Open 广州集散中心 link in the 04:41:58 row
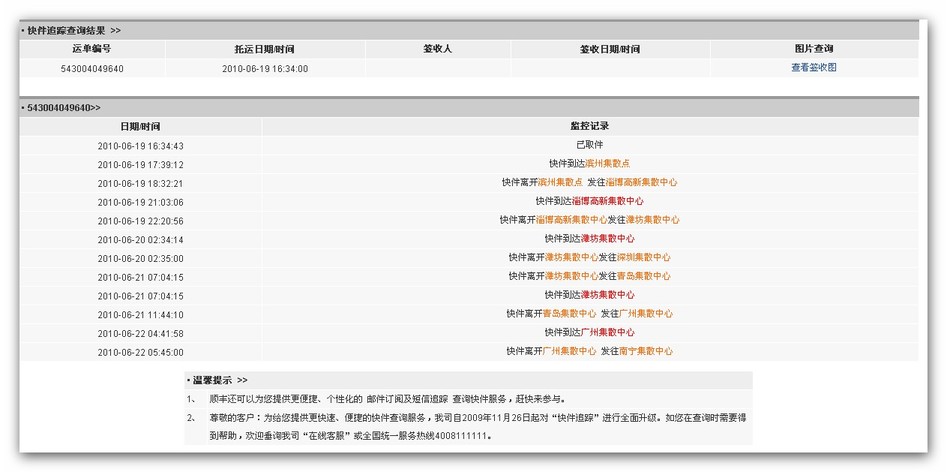Image resolution: width=947 pixels, height=472 pixels. 607,332
